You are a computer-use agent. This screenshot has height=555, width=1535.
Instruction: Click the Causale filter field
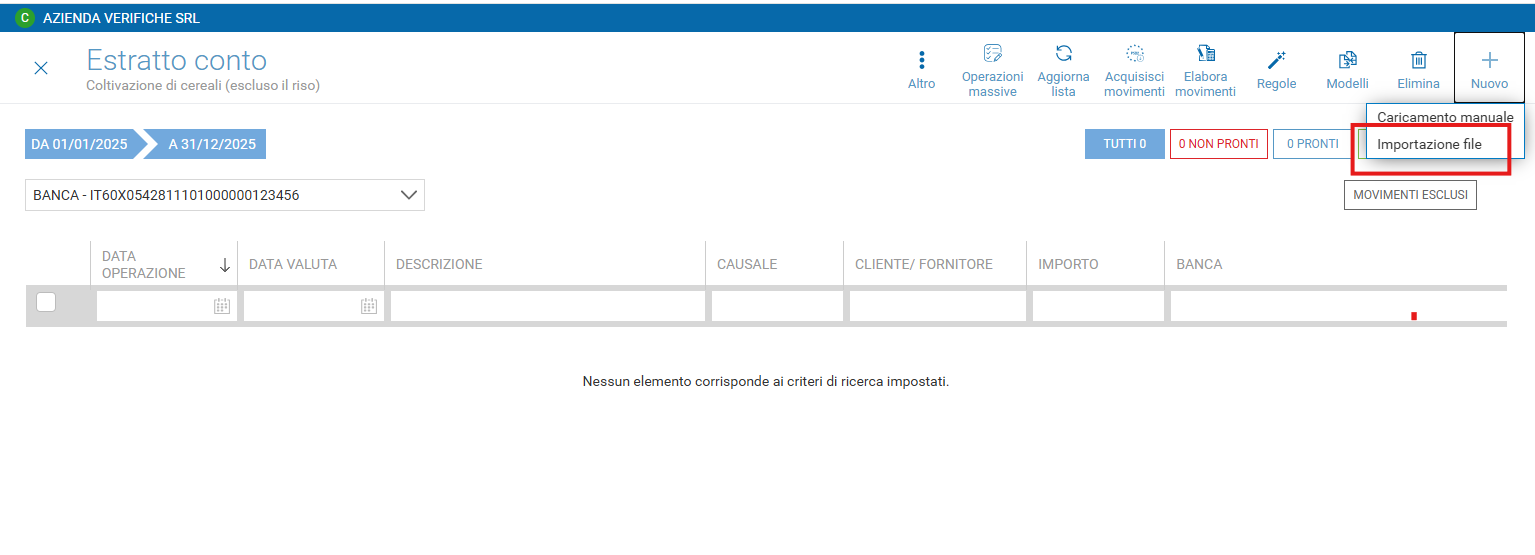pyautogui.click(x=777, y=306)
